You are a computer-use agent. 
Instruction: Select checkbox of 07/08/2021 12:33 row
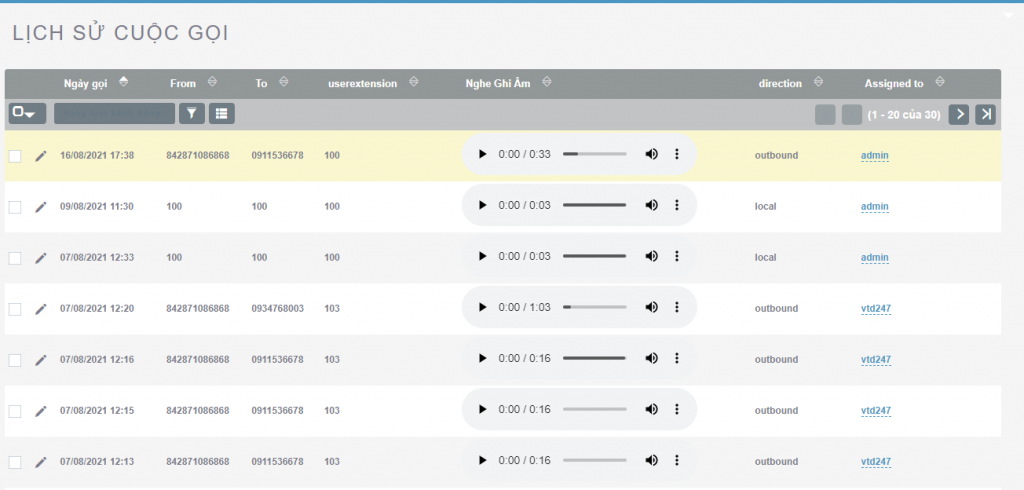pos(15,258)
